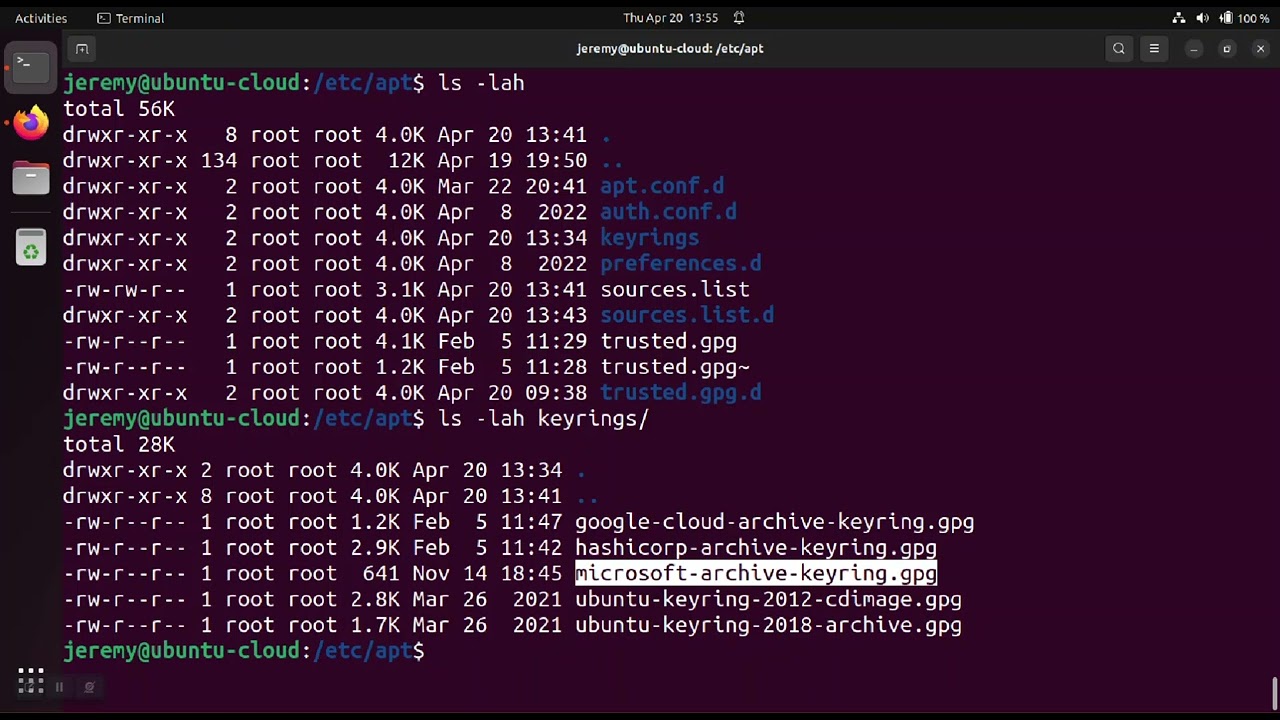Click the notification bell in top bar
The image size is (1280, 720).
tap(739, 18)
